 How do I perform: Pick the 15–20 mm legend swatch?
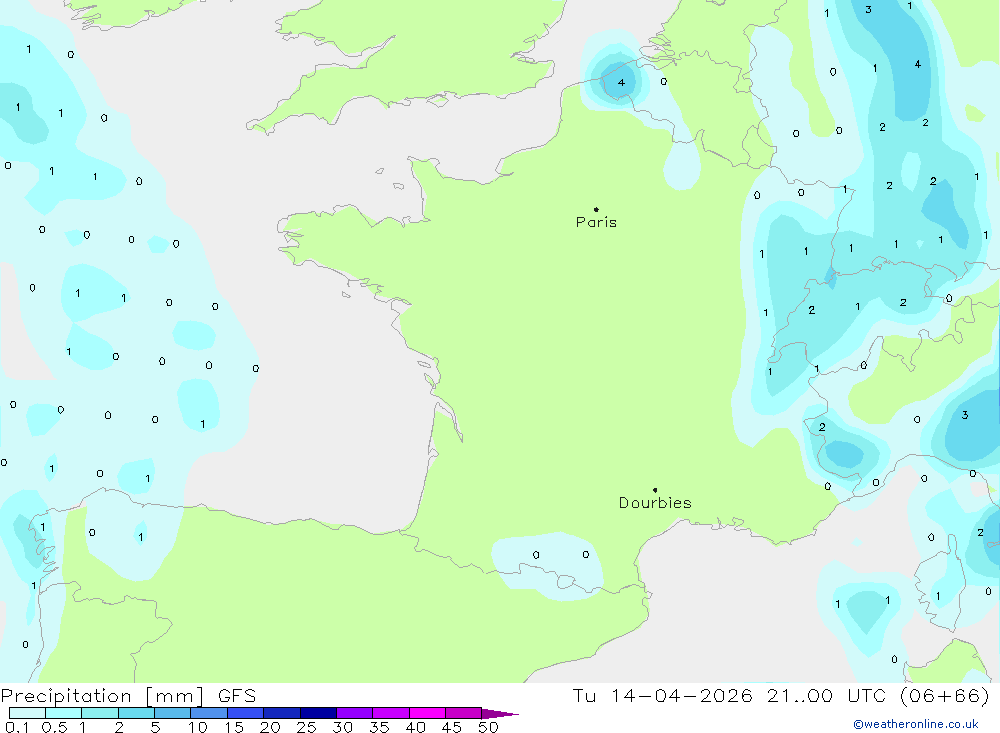click(x=246, y=713)
